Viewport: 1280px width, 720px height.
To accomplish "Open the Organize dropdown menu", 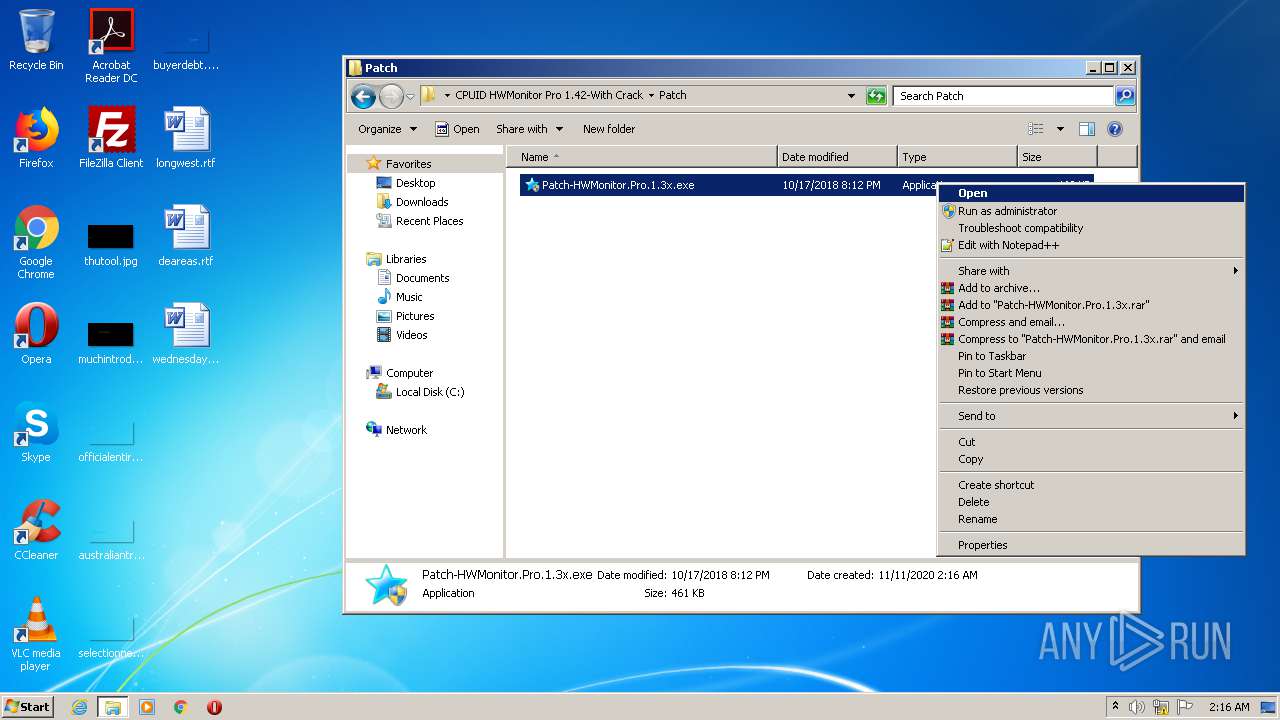I will (x=387, y=129).
